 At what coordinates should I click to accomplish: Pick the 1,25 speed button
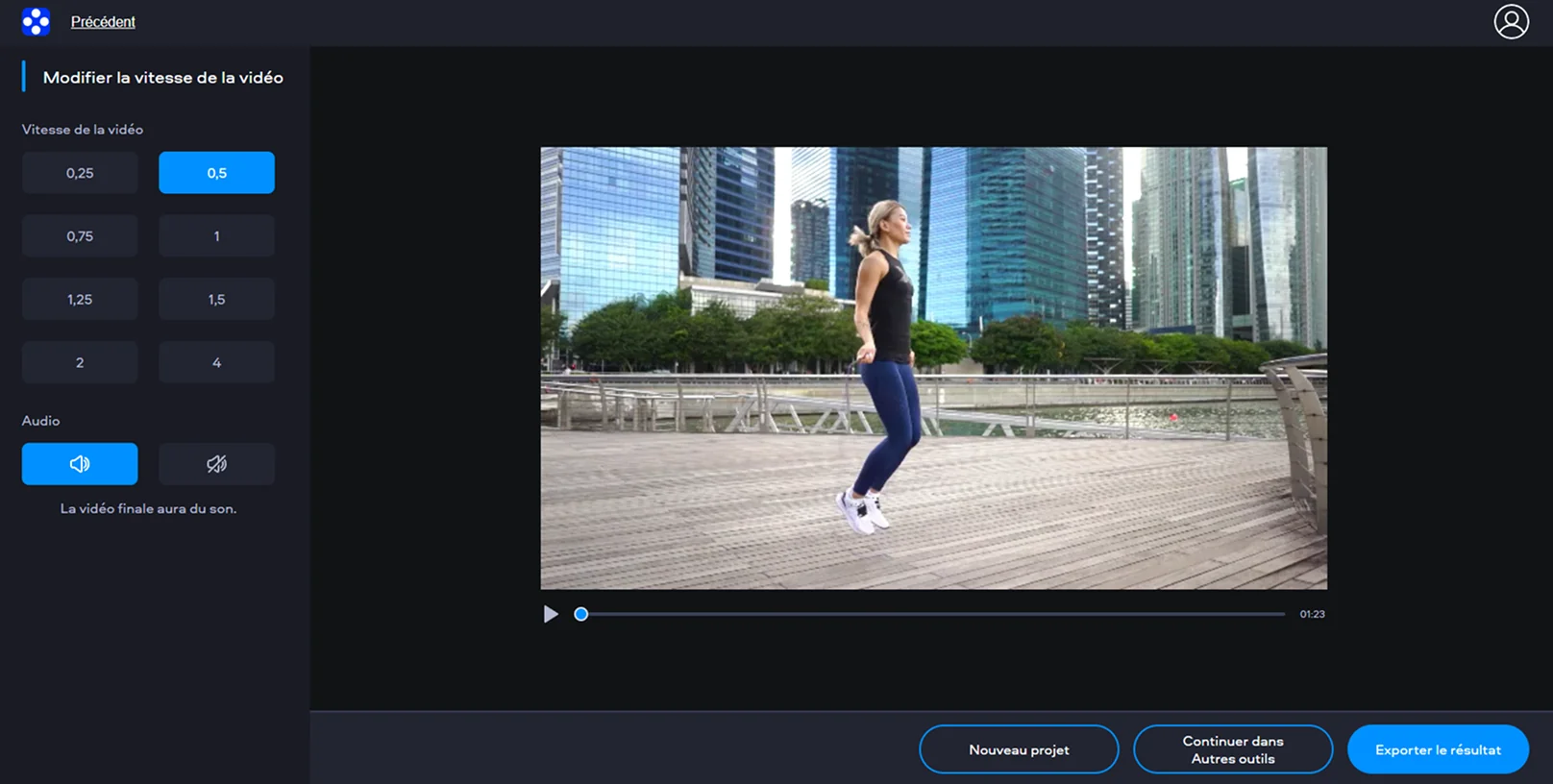[80, 300]
